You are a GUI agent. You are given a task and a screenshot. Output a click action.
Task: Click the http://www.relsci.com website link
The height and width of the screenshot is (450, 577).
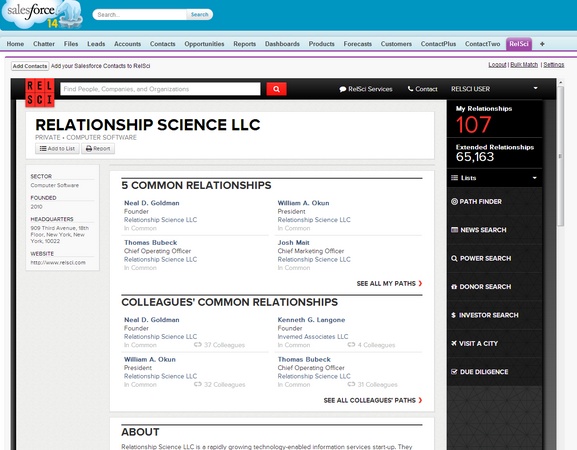pyautogui.click(x=58, y=262)
